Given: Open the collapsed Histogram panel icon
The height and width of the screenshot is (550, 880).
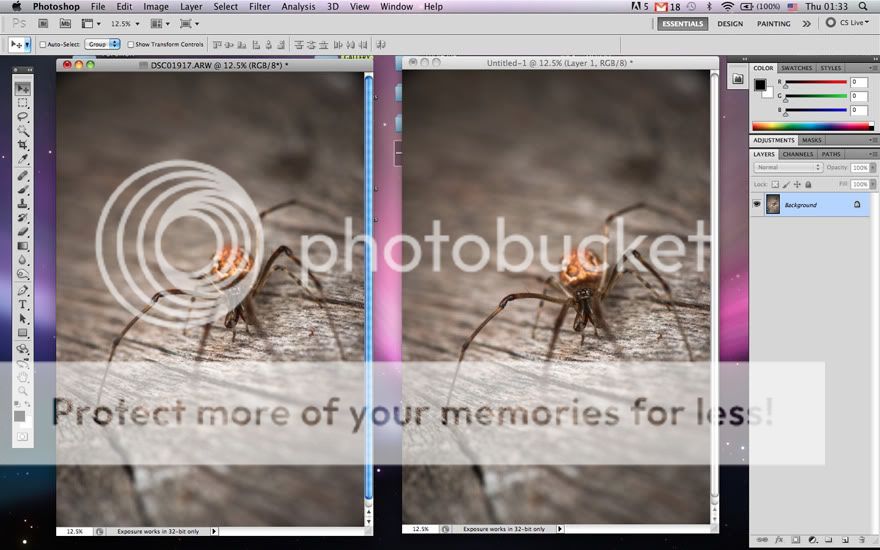Looking at the screenshot, I should (x=737, y=79).
